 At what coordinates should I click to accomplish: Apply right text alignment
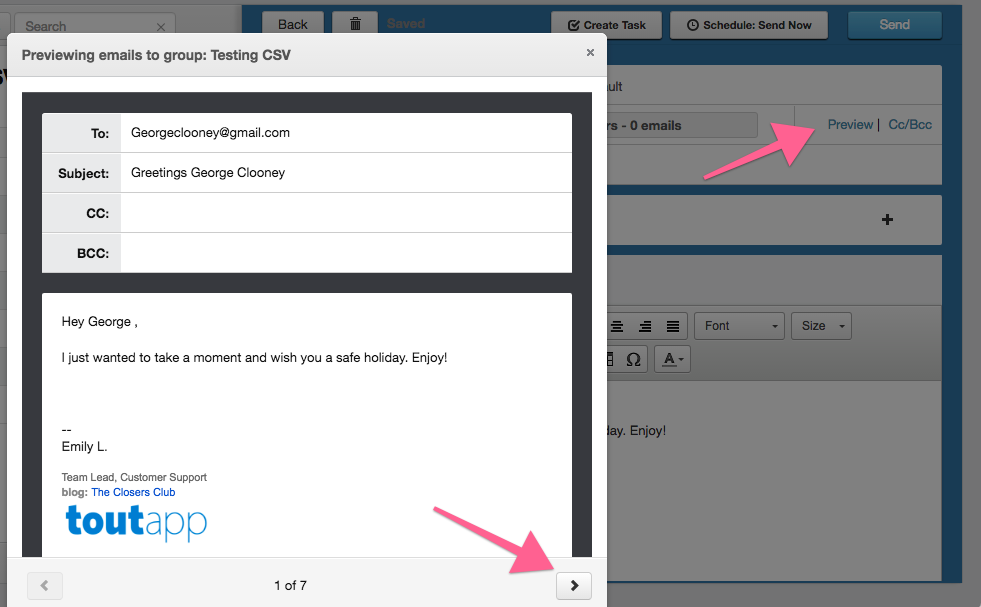(x=645, y=326)
